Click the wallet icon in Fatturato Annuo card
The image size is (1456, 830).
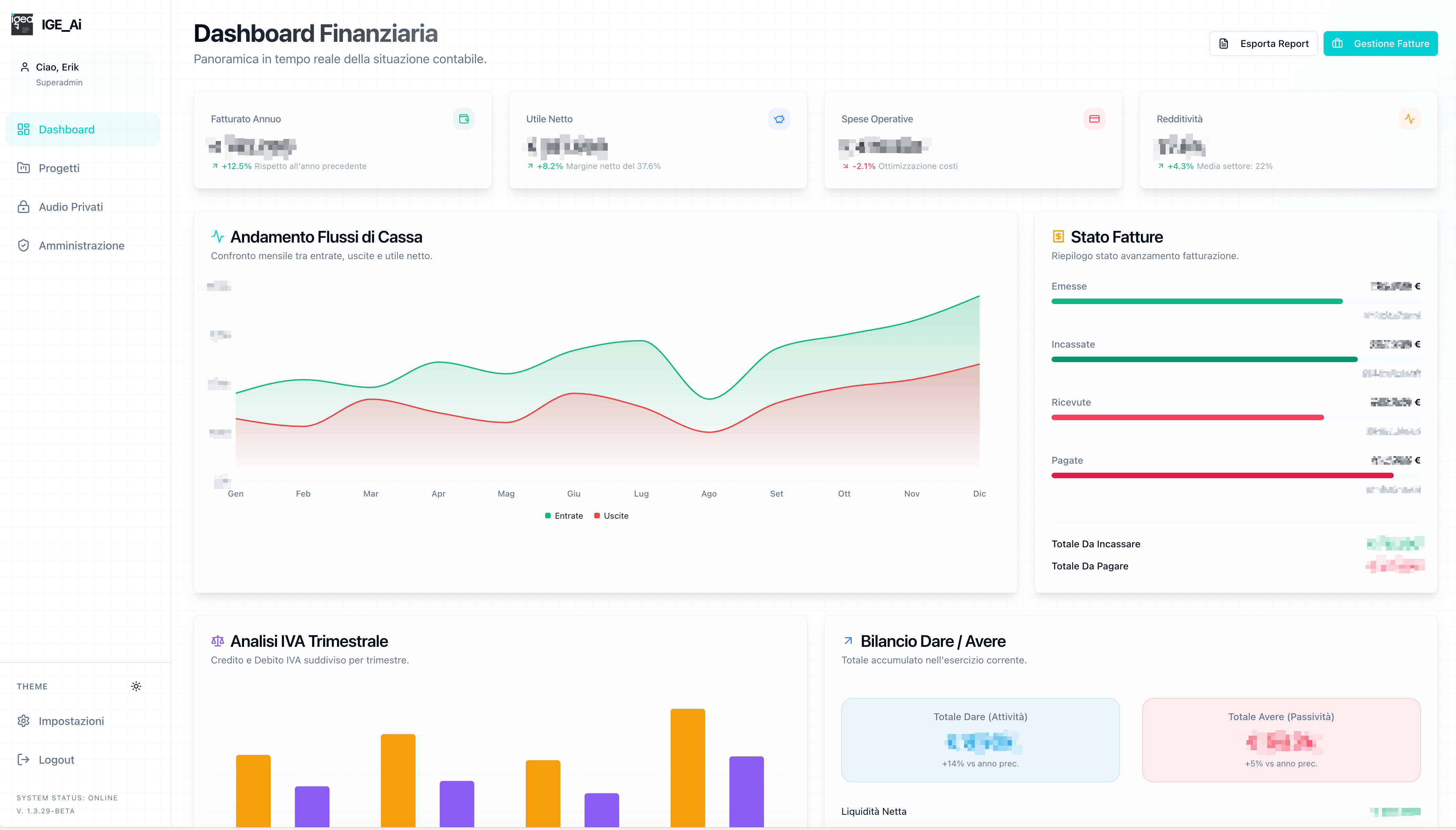tap(464, 119)
